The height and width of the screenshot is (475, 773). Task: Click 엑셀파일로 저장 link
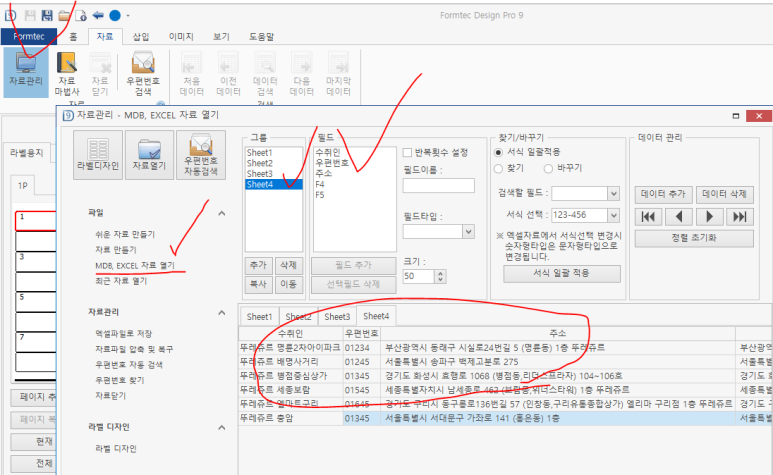coord(123,334)
